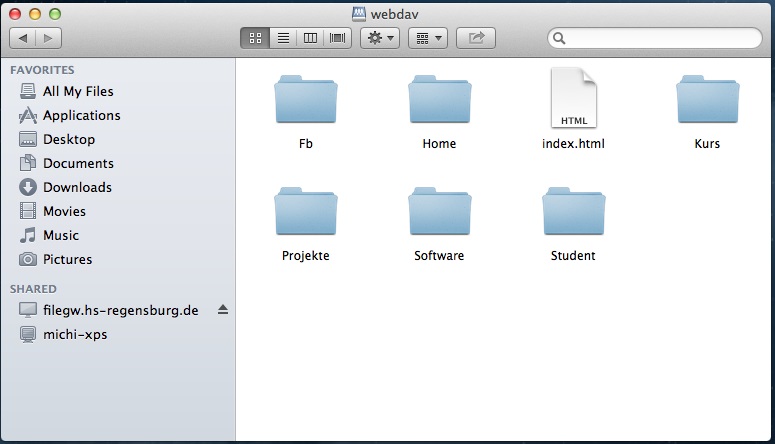Select Music in the sidebar
Viewport: 775px width, 444px height.
click(x=49, y=235)
